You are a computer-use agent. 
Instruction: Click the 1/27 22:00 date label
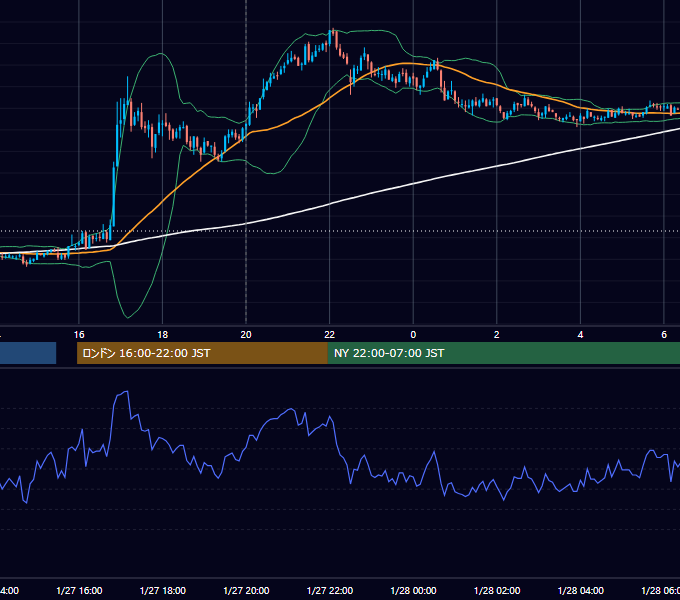click(330, 590)
